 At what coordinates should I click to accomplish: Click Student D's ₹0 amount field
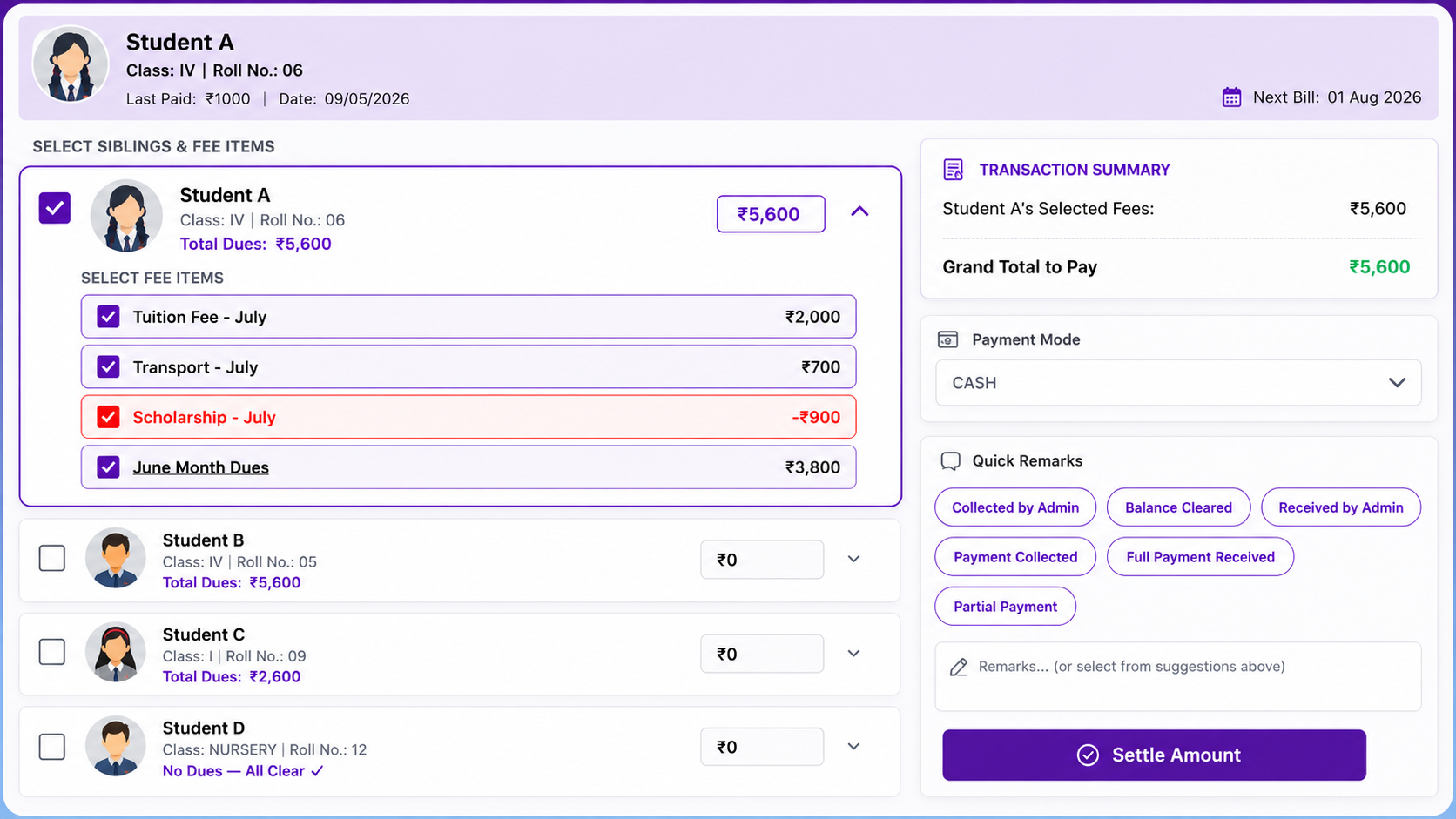762,747
